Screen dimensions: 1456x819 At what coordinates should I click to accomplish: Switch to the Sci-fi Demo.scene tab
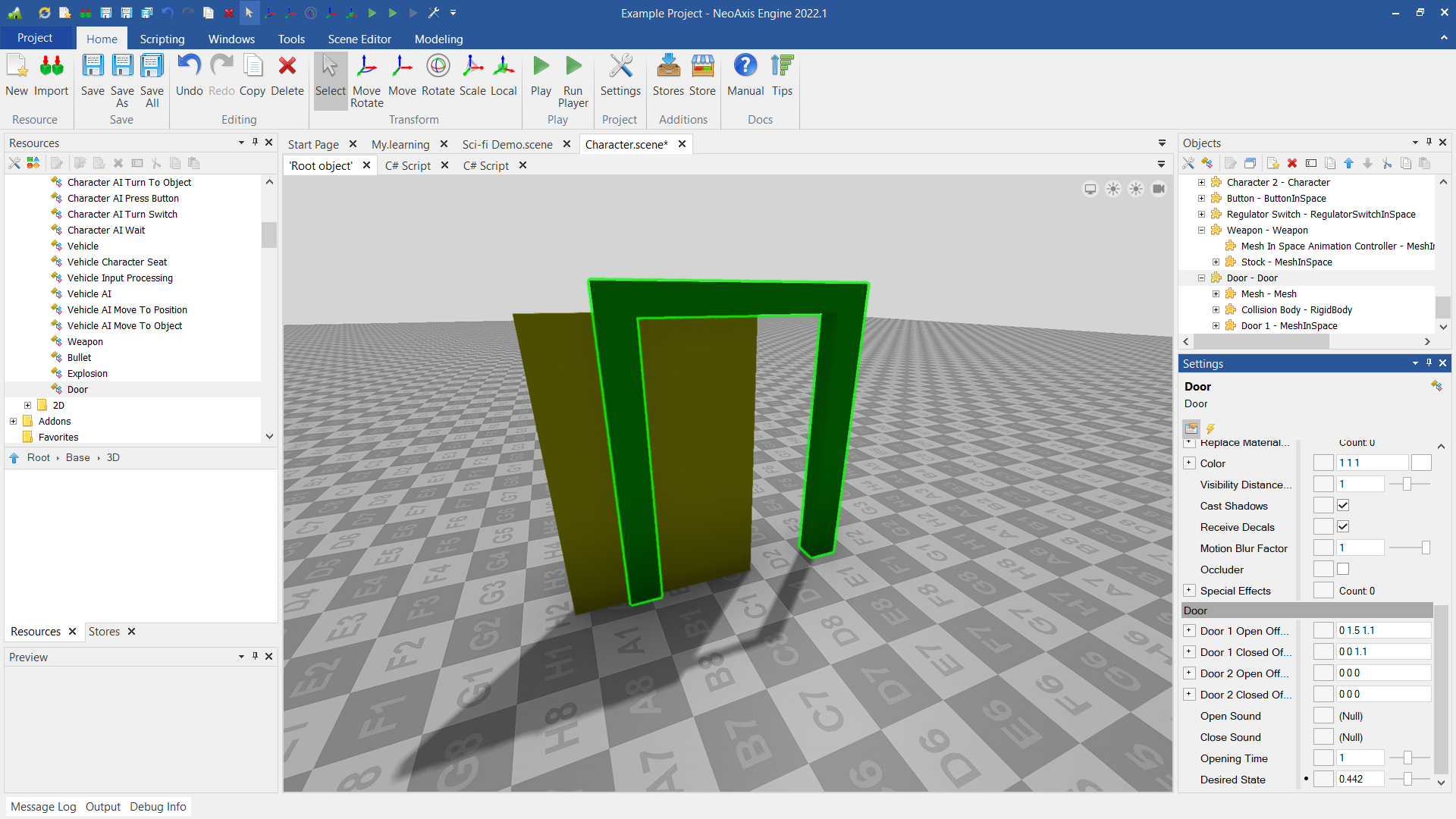click(507, 144)
